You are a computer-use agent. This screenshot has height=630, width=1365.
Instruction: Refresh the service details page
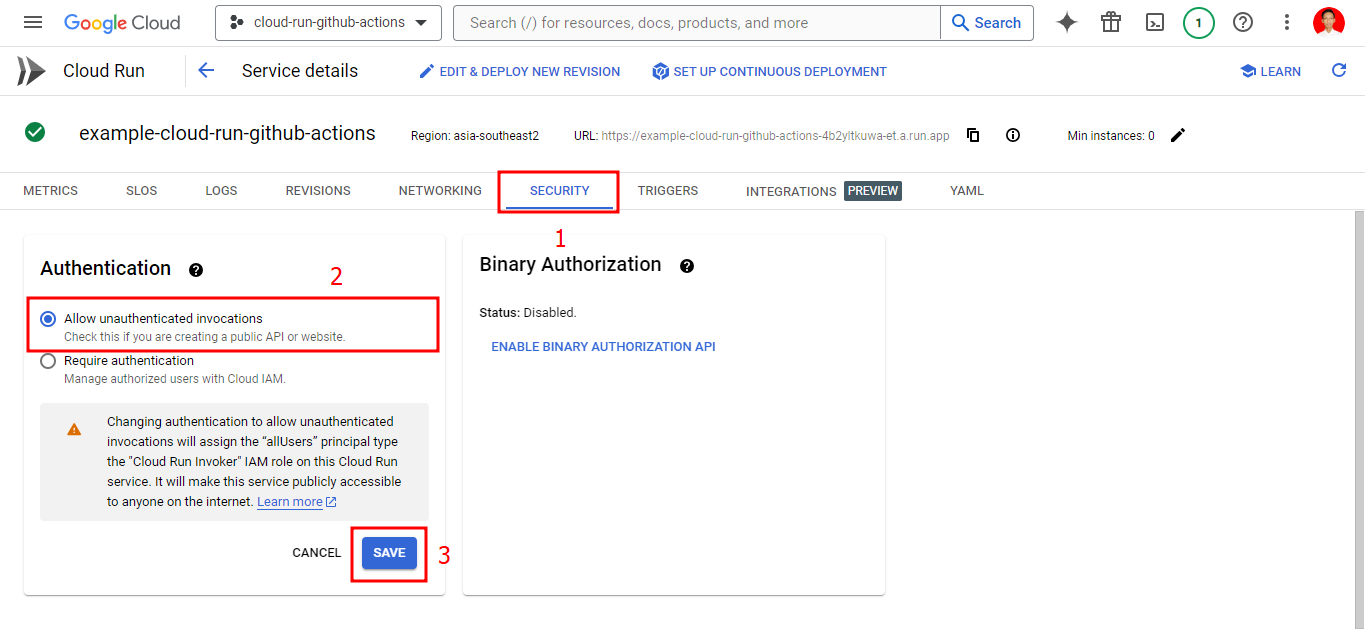pos(1339,71)
